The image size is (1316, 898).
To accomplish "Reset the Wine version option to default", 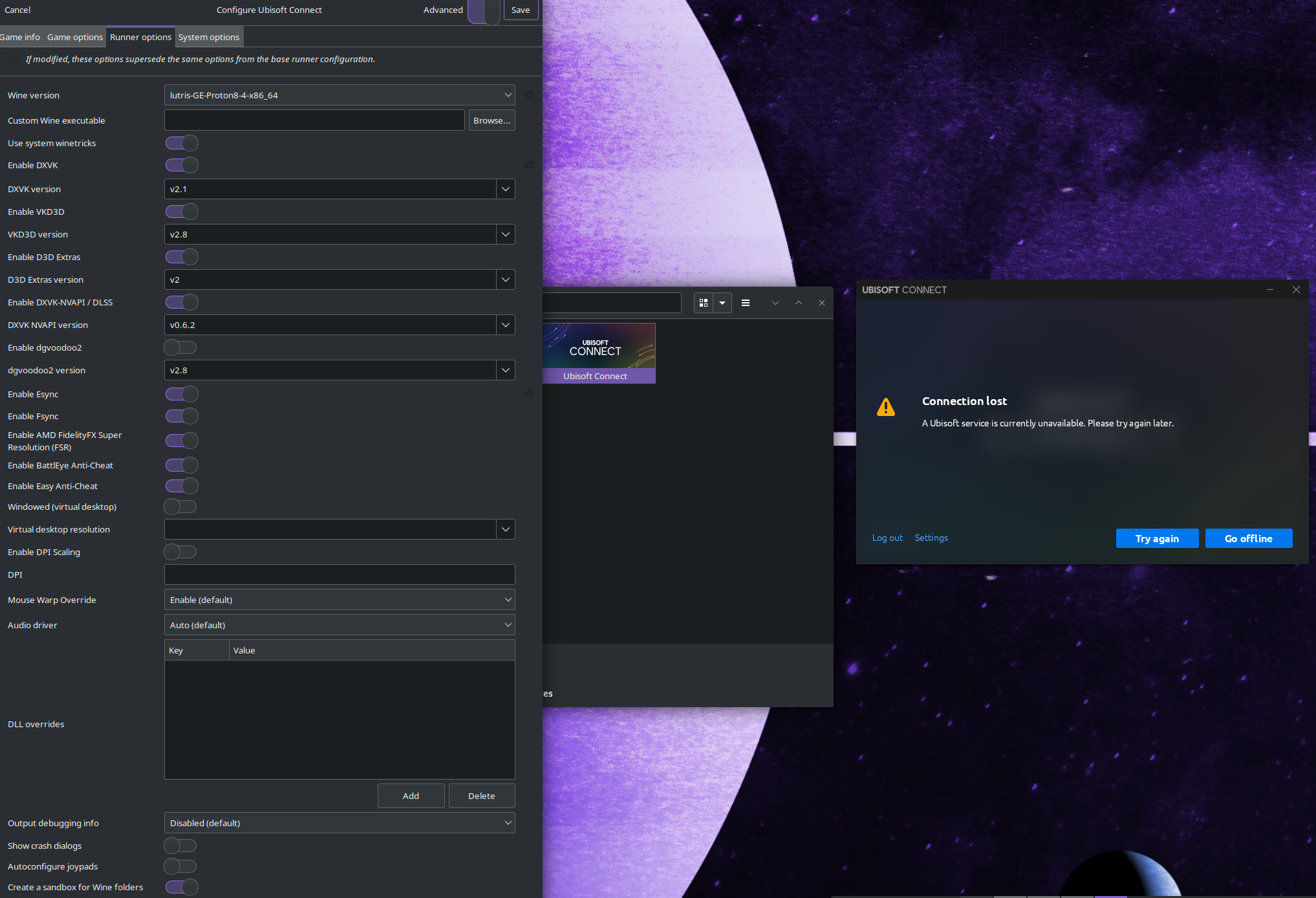I will click(x=528, y=94).
